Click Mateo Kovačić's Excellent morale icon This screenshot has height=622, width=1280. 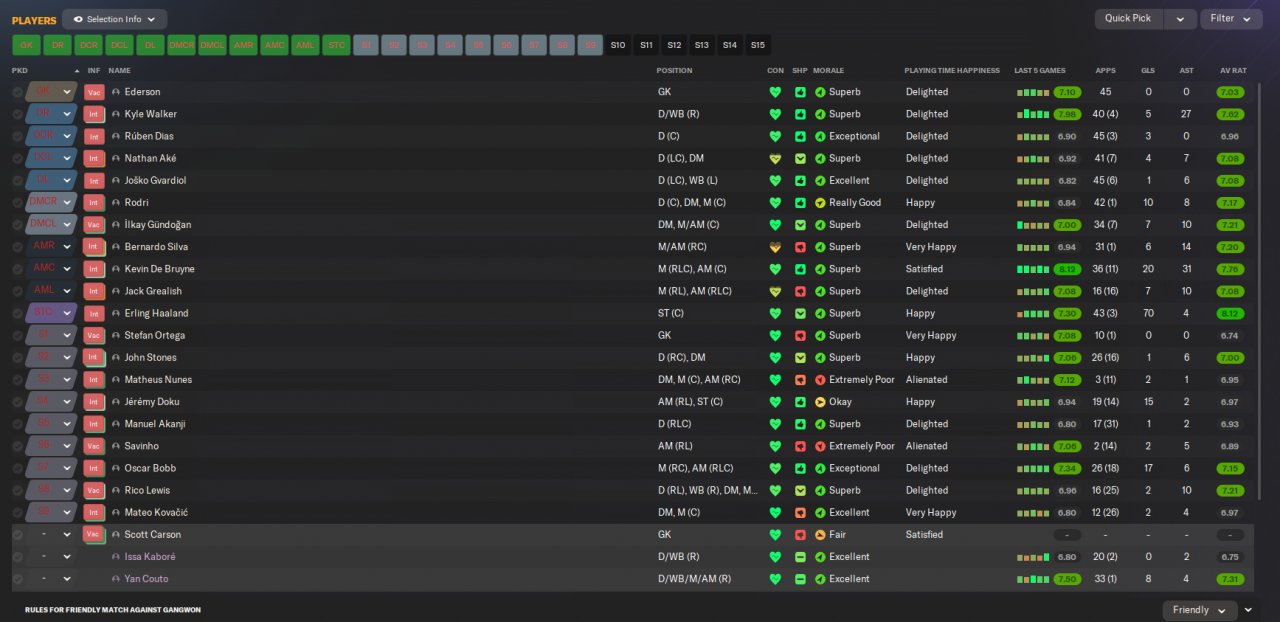point(820,513)
